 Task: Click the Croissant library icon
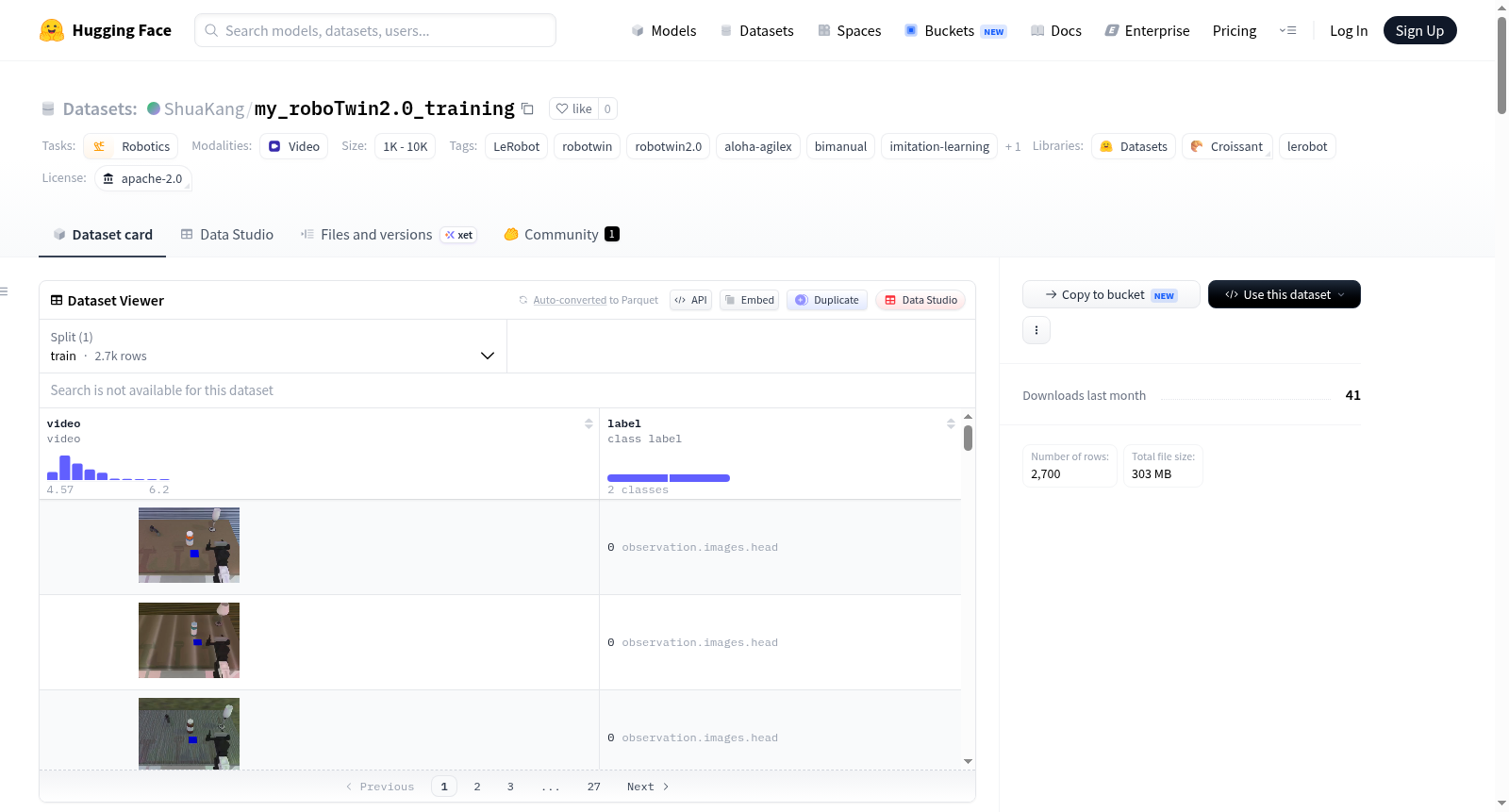coord(1197,146)
